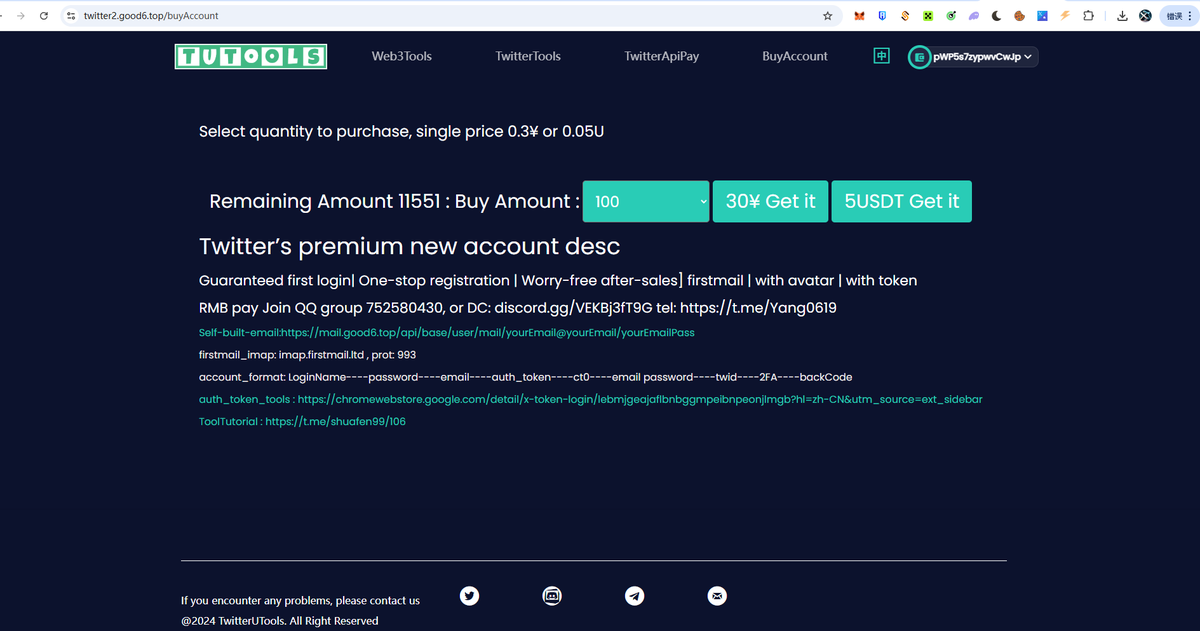Open the cookie extension icon
Viewport: 1200px width, 631px height.
(1019, 16)
